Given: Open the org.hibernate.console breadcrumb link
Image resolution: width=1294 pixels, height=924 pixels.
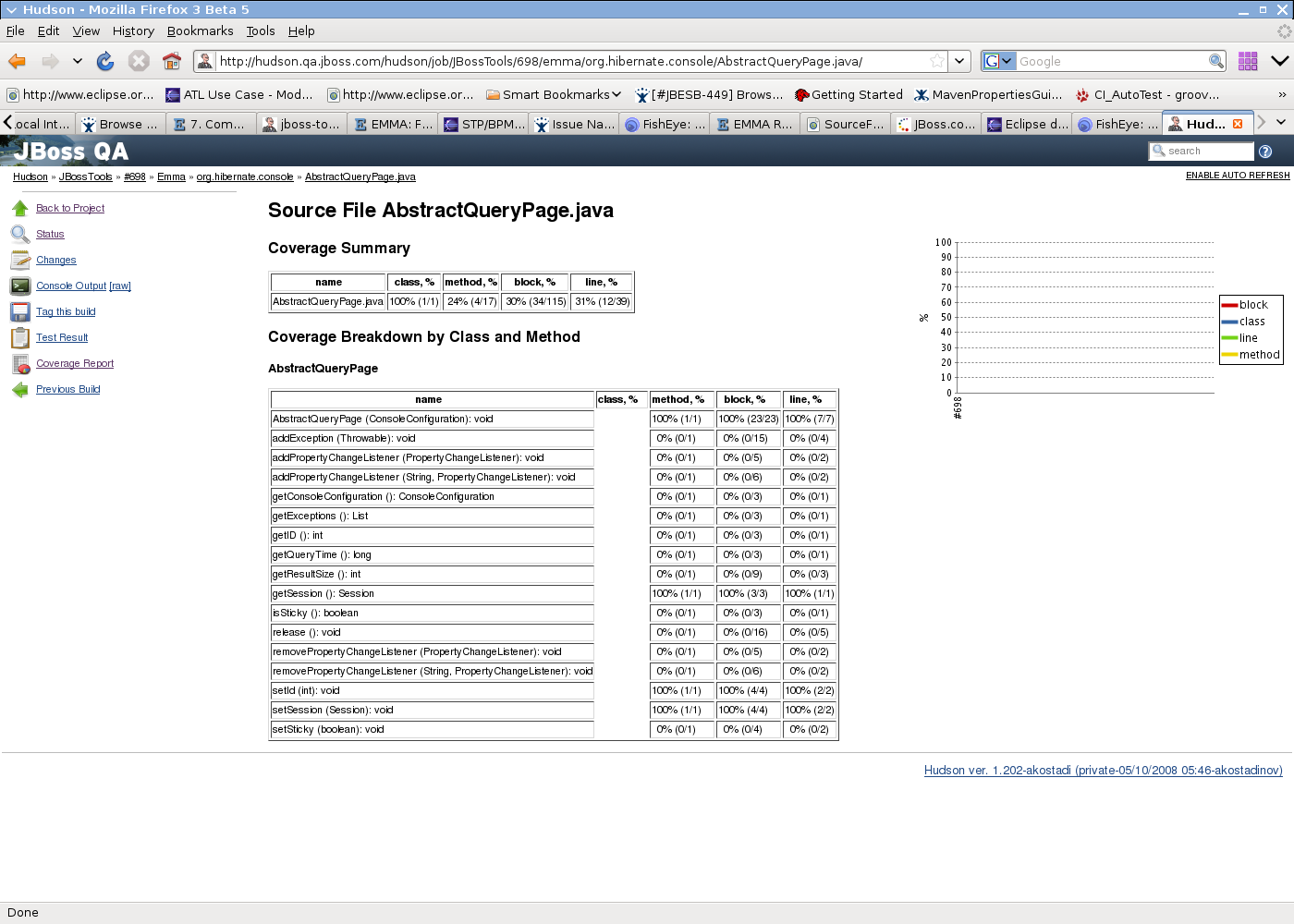Looking at the screenshot, I should pos(245,176).
